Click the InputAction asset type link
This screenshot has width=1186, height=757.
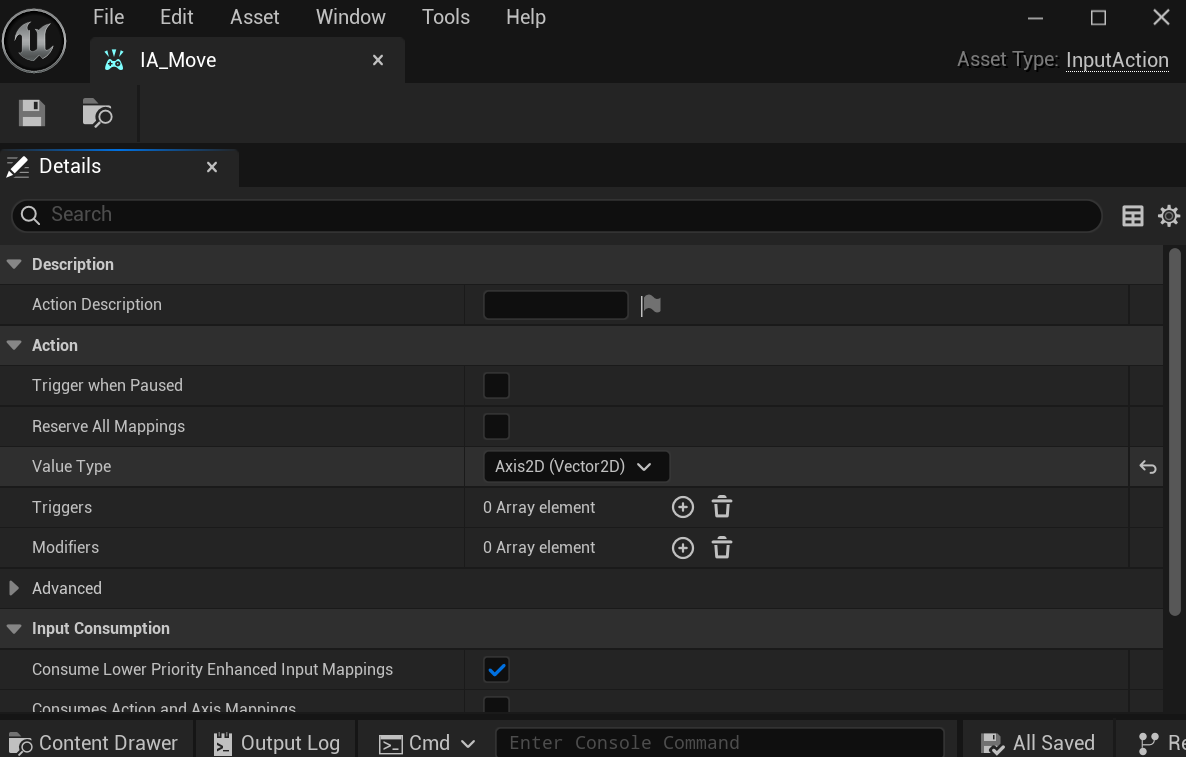click(x=1117, y=60)
